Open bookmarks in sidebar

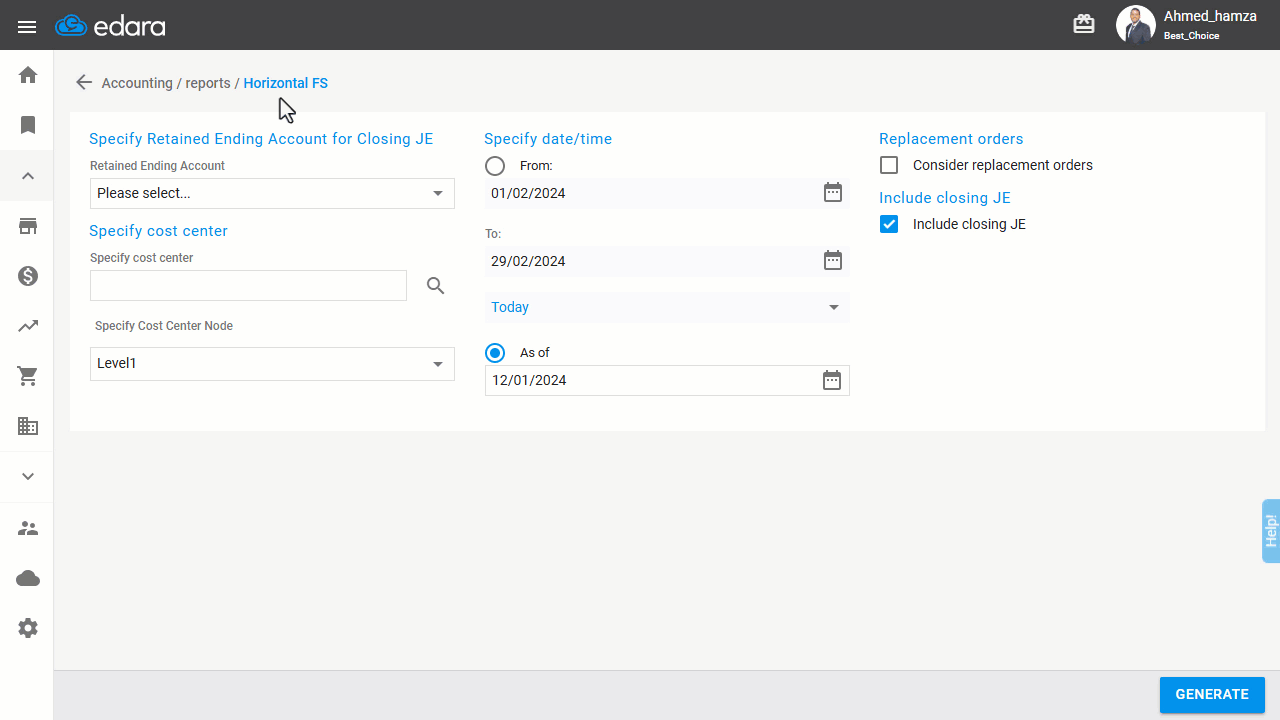click(28, 125)
